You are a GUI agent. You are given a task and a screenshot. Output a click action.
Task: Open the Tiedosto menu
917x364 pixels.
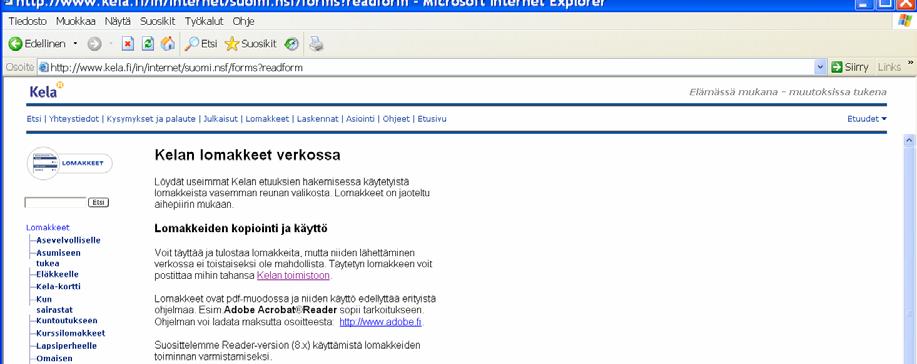(27, 21)
